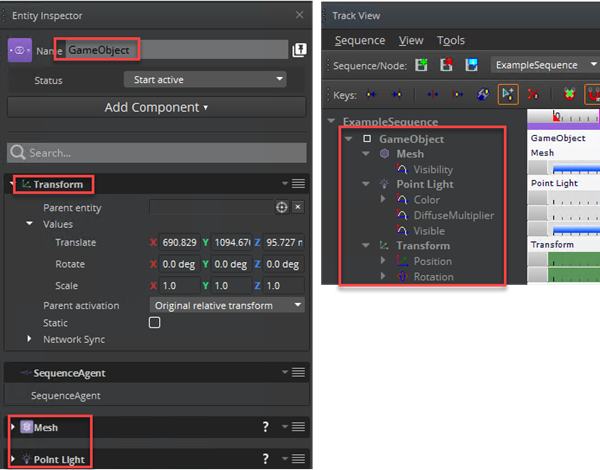
Task: Open the edit sequence properties icon
Action: (x=469, y=66)
